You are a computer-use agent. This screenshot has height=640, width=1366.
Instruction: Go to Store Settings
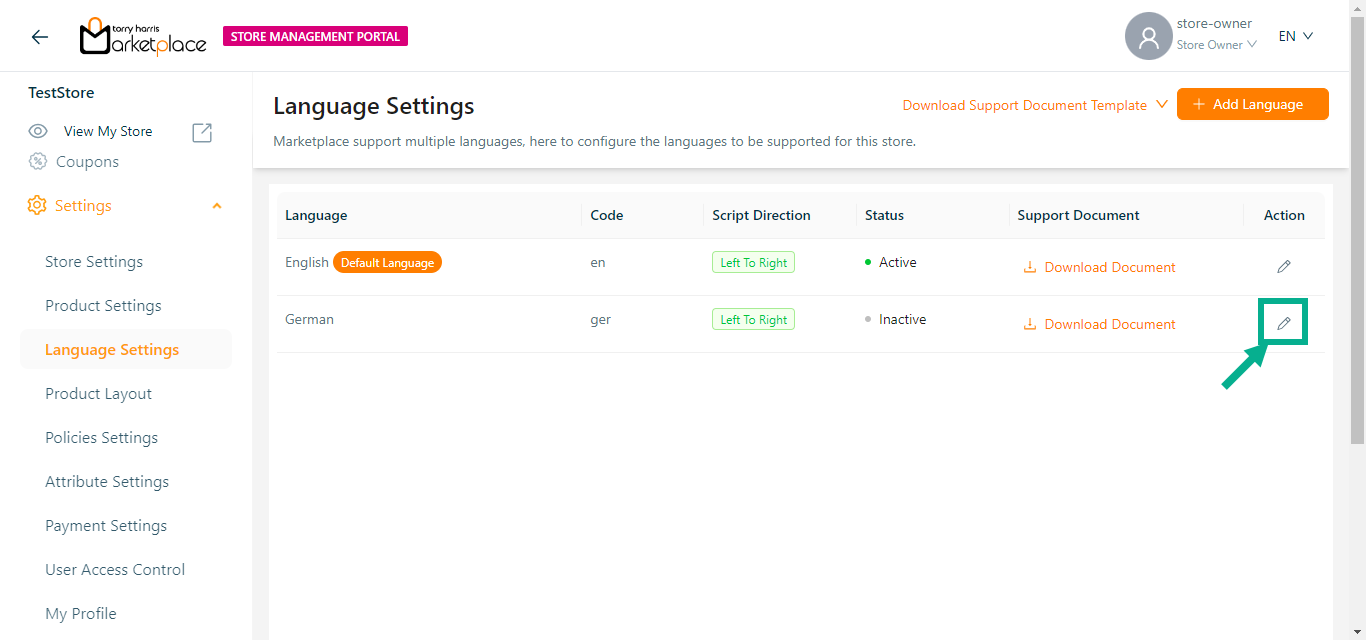94,262
